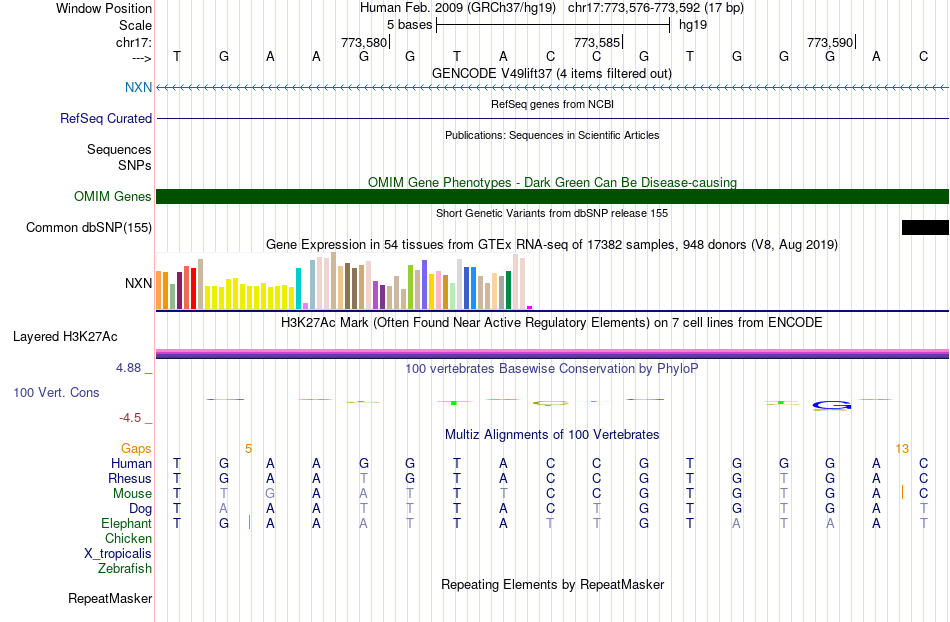
Task: Click the 773,590 position marker
Action: click(x=829, y=42)
